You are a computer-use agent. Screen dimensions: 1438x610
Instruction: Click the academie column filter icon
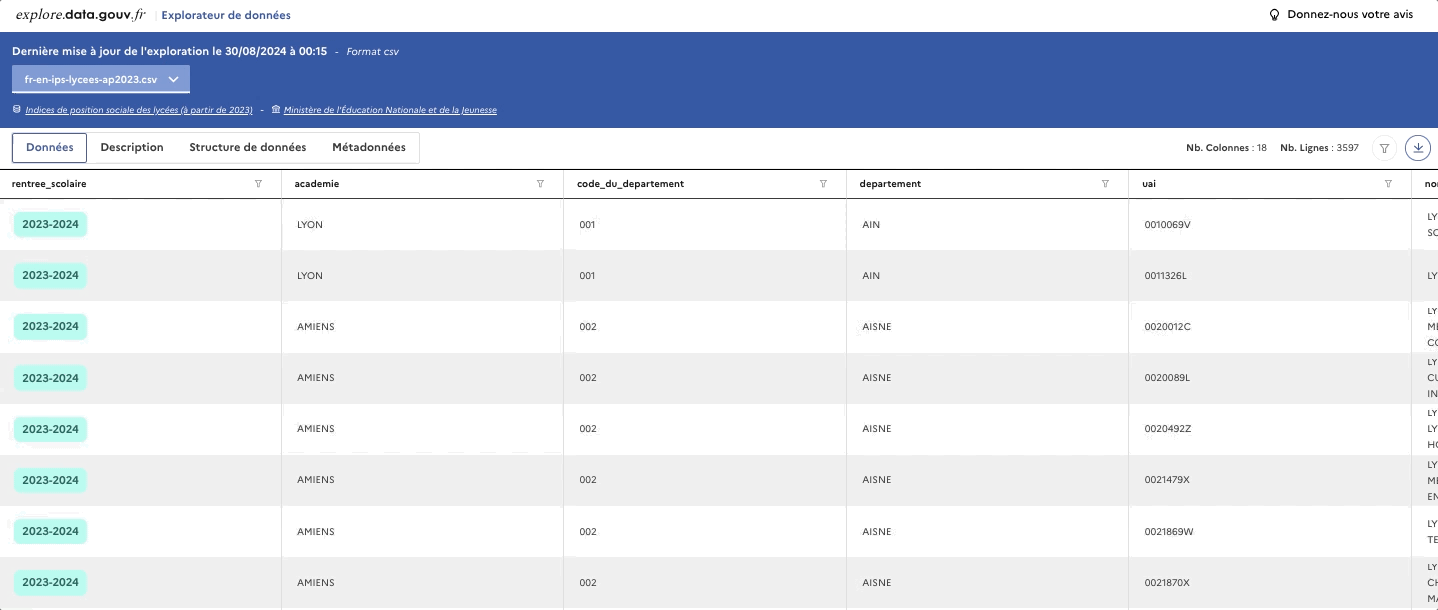point(540,184)
